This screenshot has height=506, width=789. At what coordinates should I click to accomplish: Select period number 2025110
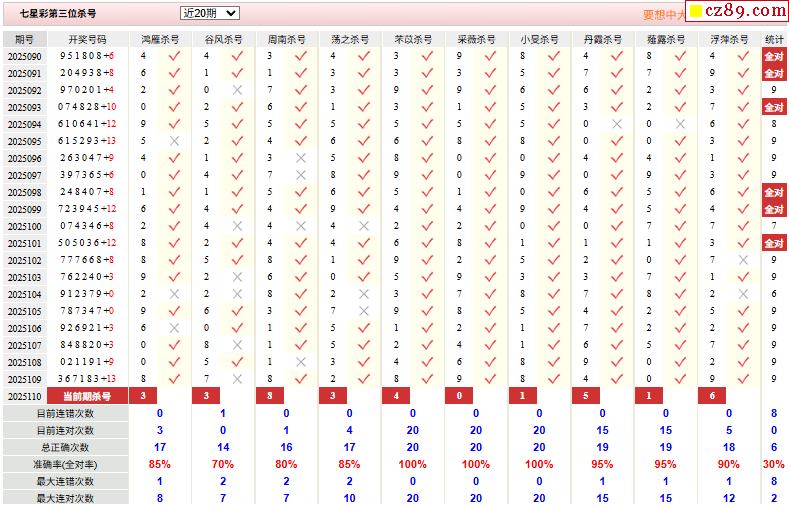[x=25, y=396]
